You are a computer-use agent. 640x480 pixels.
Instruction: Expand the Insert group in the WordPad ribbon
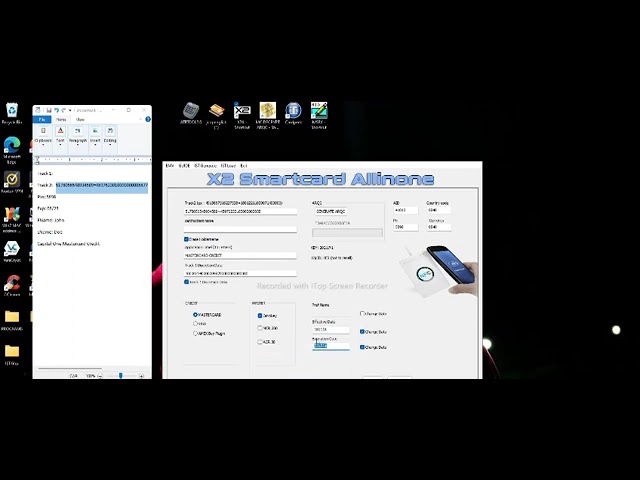click(95, 137)
